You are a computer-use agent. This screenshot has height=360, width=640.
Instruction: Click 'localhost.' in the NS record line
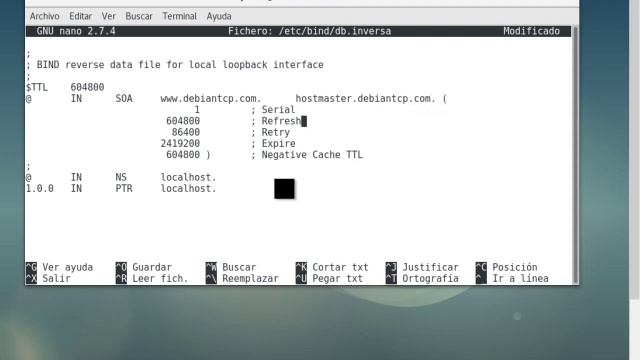coord(188,178)
